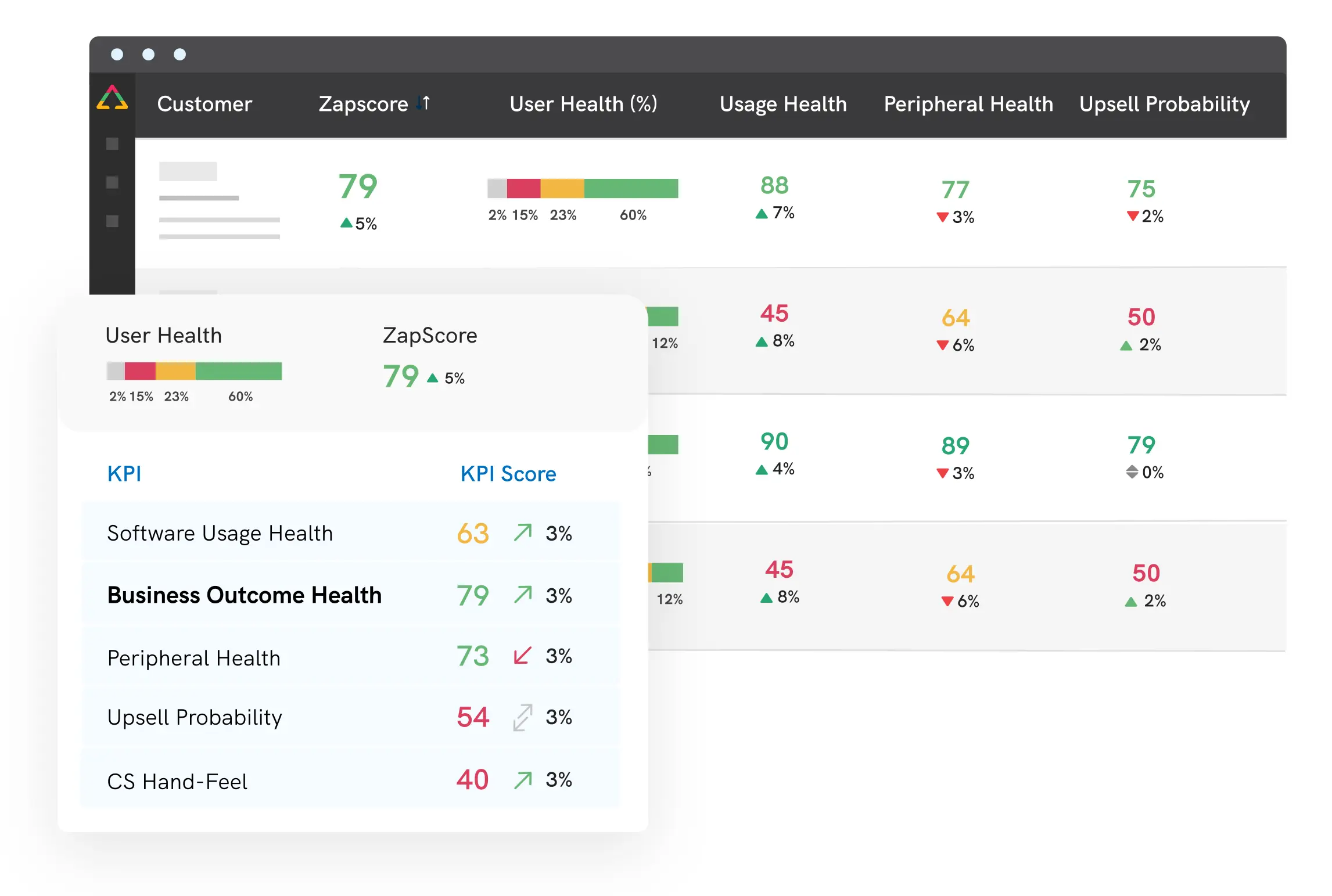Click the Upsell Probability column header

click(x=1165, y=104)
